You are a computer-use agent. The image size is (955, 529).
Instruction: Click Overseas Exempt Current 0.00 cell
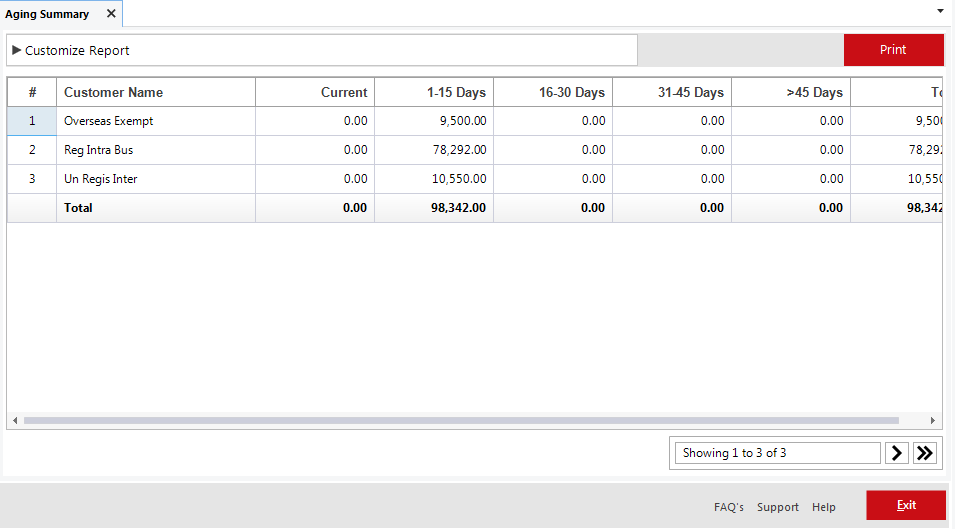(x=315, y=121)
